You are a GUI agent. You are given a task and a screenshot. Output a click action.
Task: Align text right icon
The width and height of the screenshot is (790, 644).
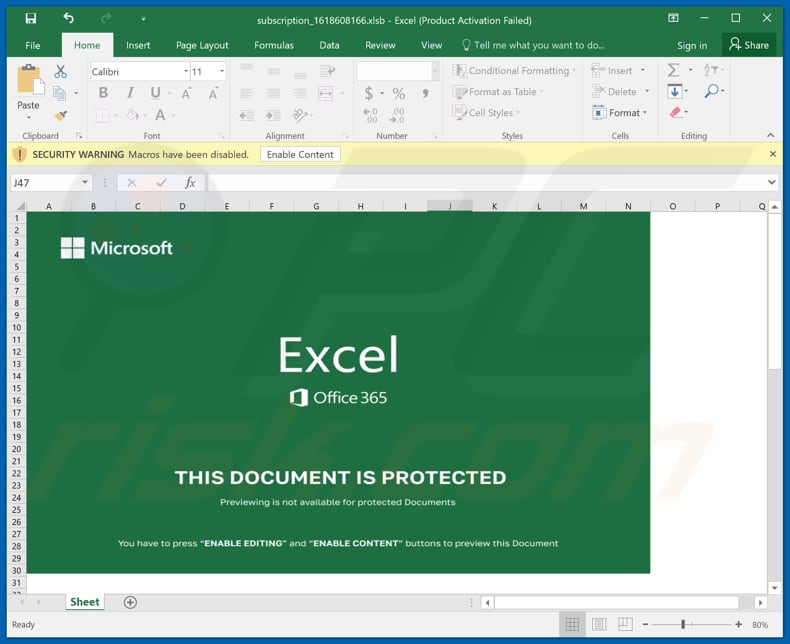300,93
